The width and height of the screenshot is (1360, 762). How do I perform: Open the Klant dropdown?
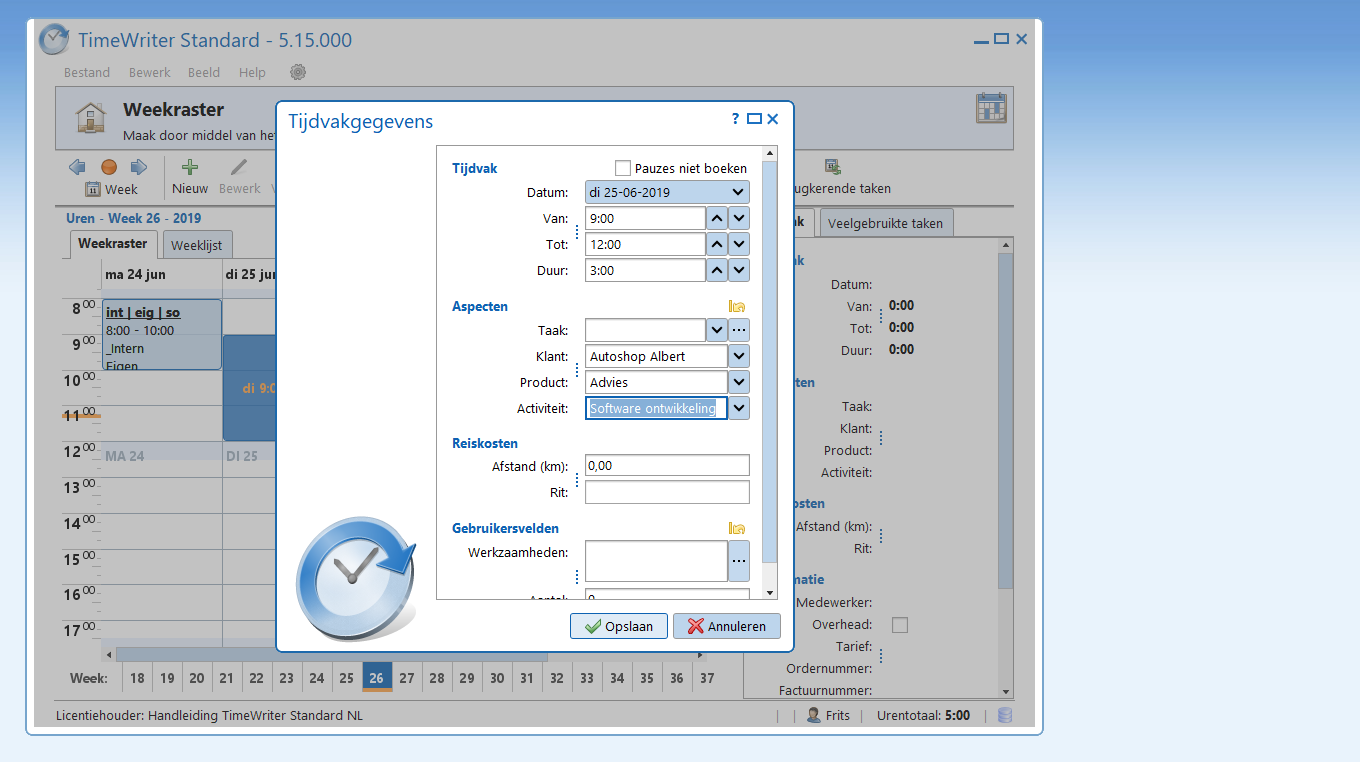pyautogui.click(x=739, y=356)
